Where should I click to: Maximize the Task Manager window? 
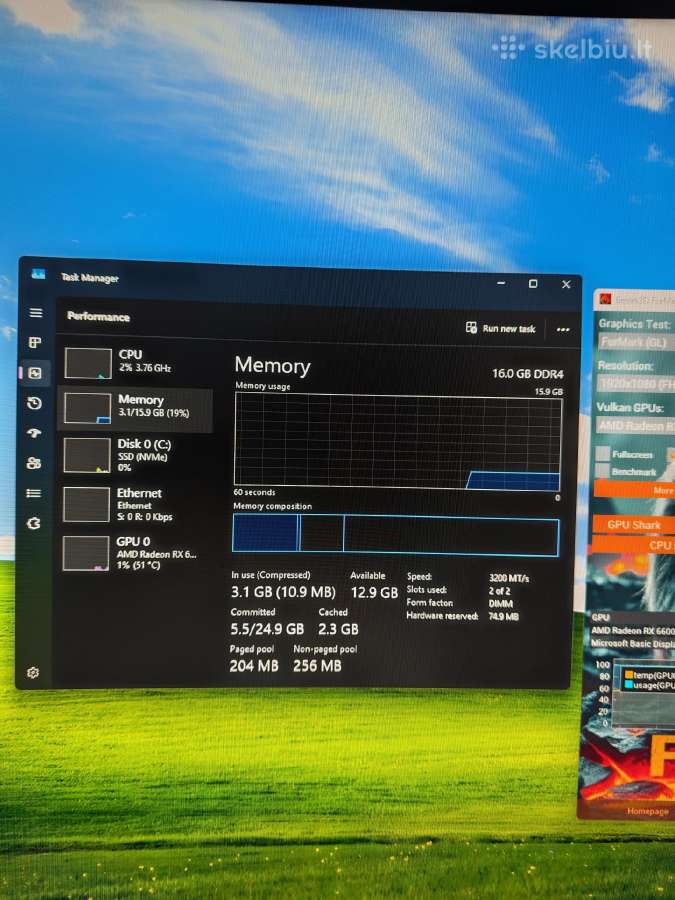tap(533, 284)
